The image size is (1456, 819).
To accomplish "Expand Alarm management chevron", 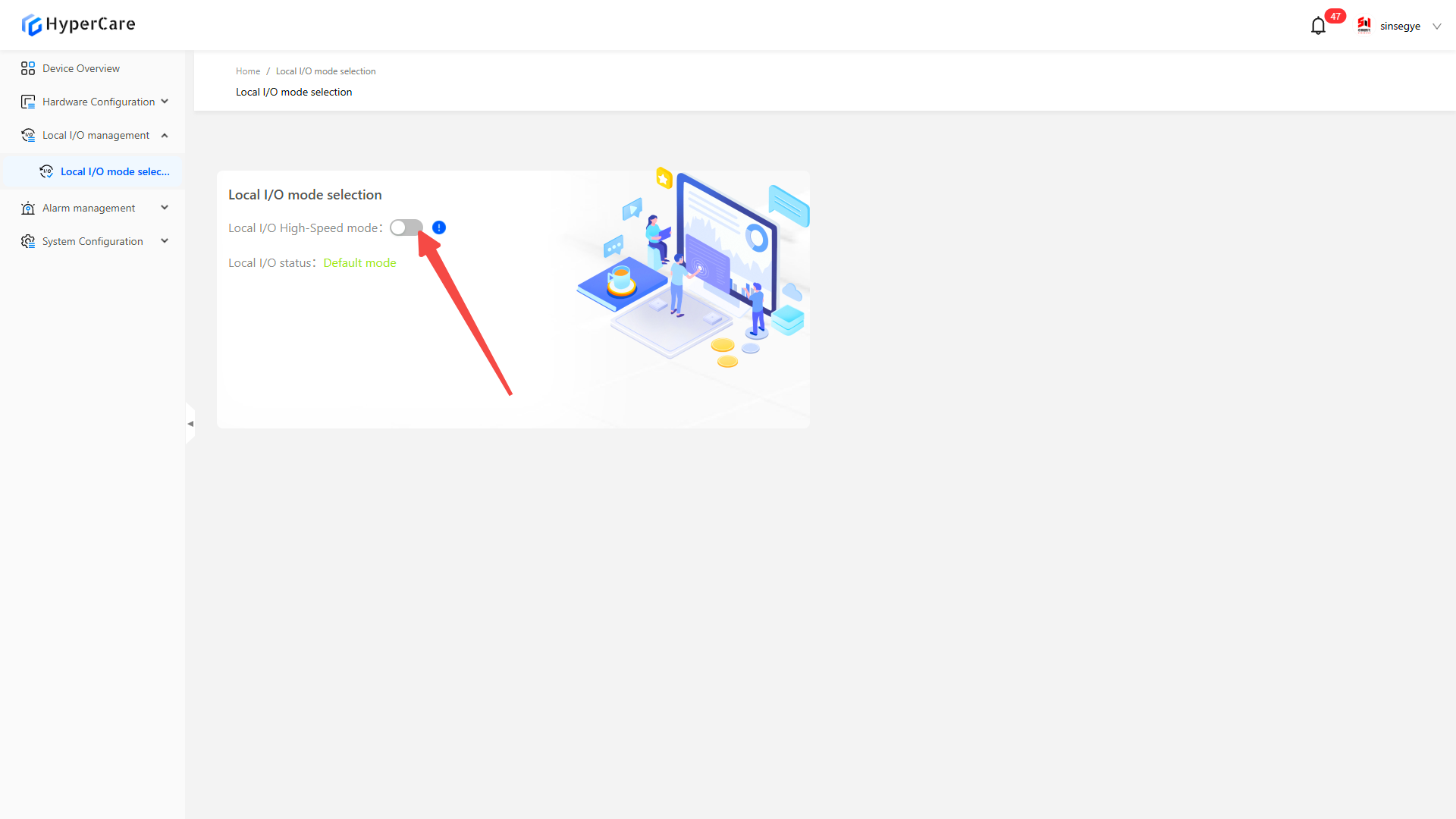I will tap(165, 208).
